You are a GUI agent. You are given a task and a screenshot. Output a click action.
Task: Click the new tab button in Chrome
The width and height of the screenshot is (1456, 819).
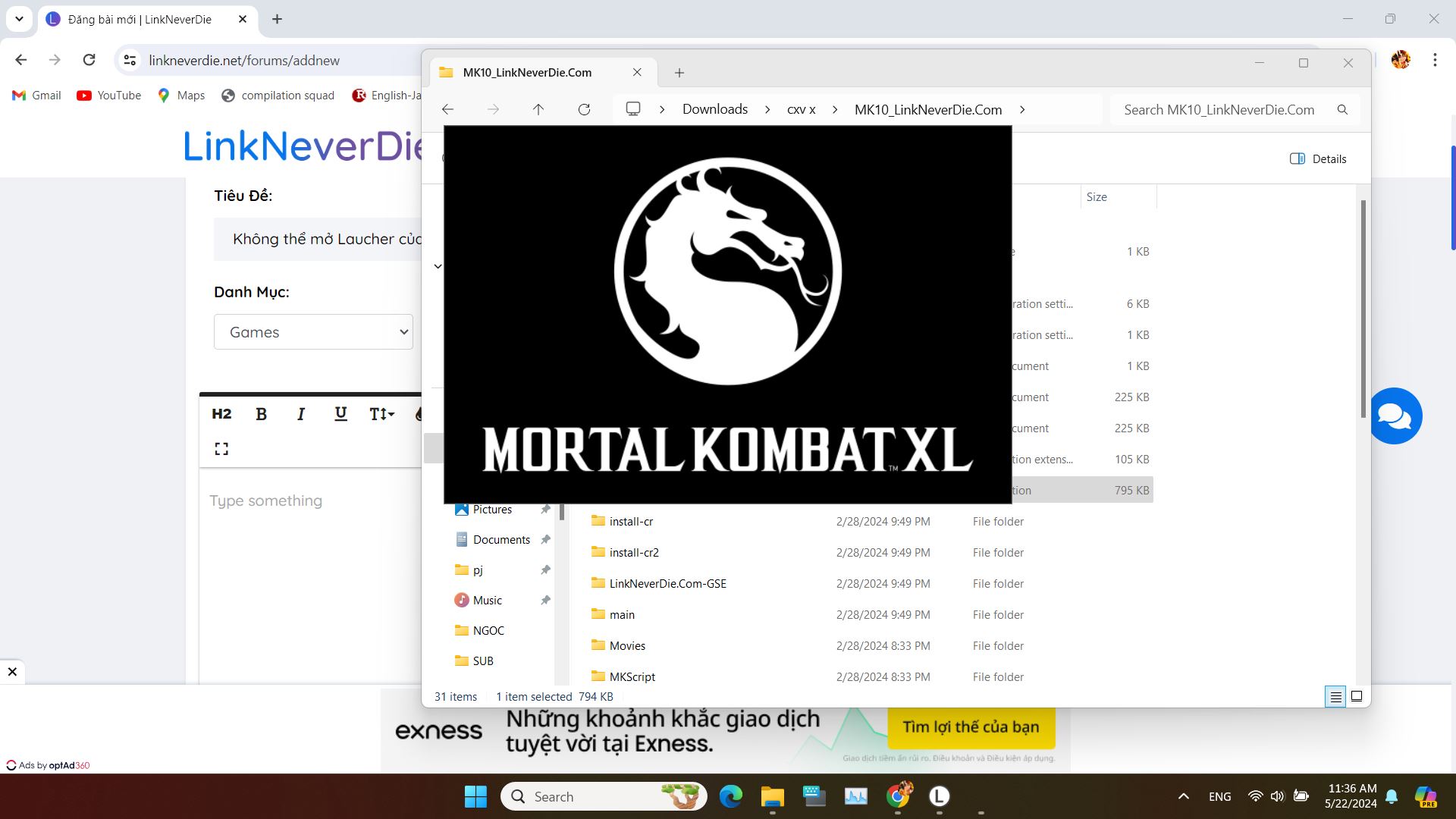[279, 19]
